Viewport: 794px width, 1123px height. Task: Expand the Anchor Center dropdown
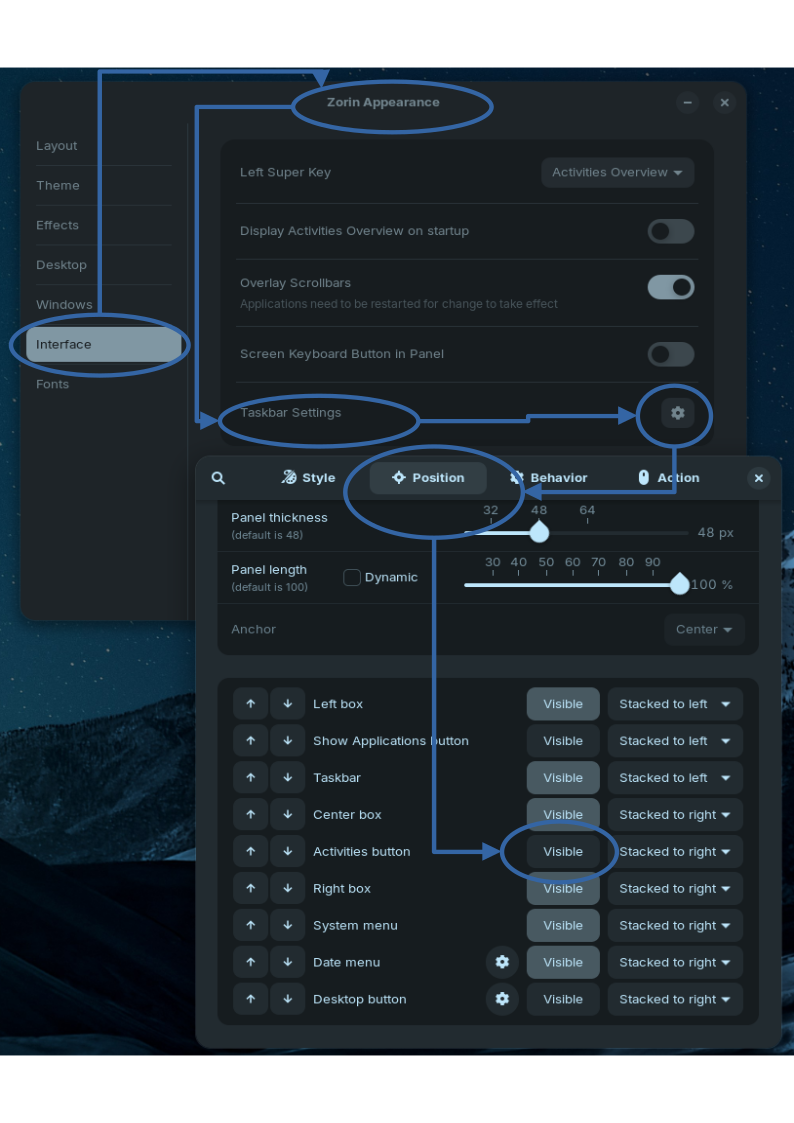pyautogui.click(x=704, y=630)
